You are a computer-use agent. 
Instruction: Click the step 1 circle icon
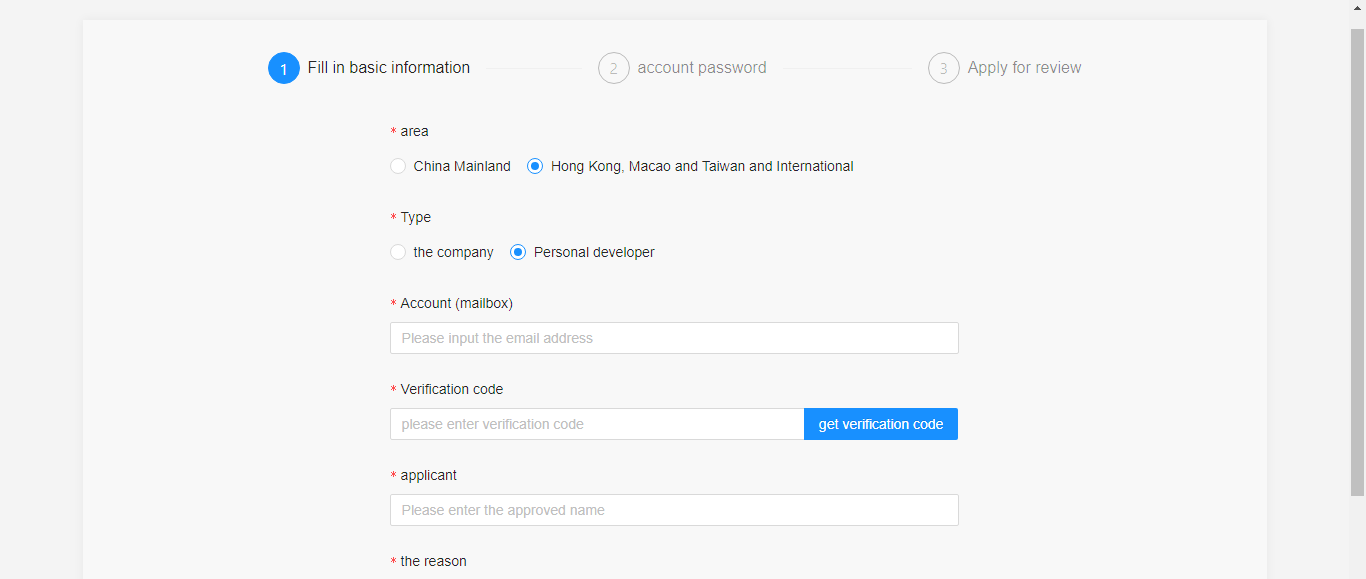pos(284,68)
